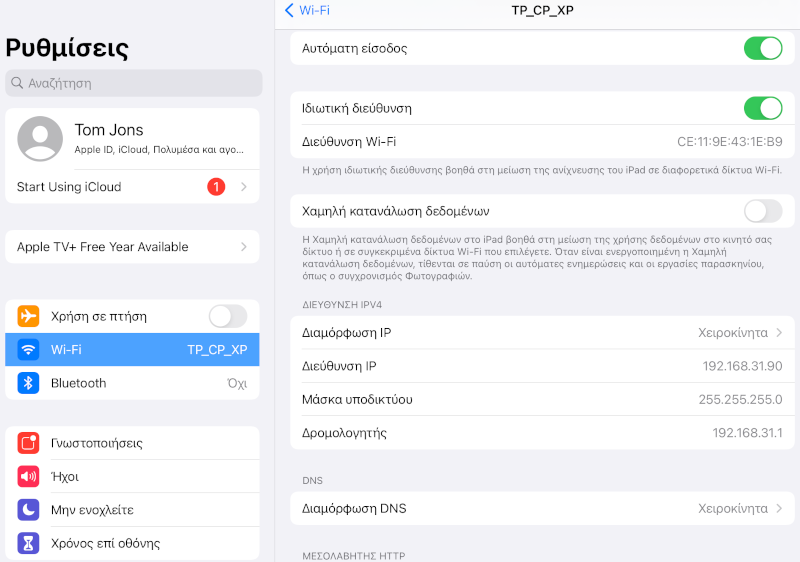Open Διαμόρφωση IP options chevron
Image resolution: width=800 pixels, height=562 pixels.
779,333
